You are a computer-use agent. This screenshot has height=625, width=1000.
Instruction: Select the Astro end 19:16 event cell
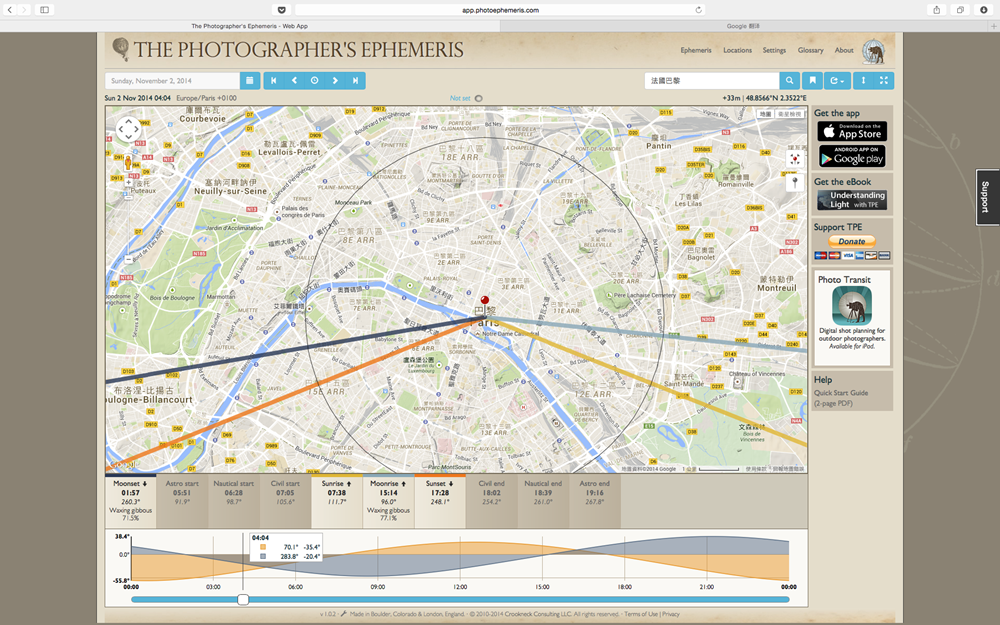click(x=594, y=501)
